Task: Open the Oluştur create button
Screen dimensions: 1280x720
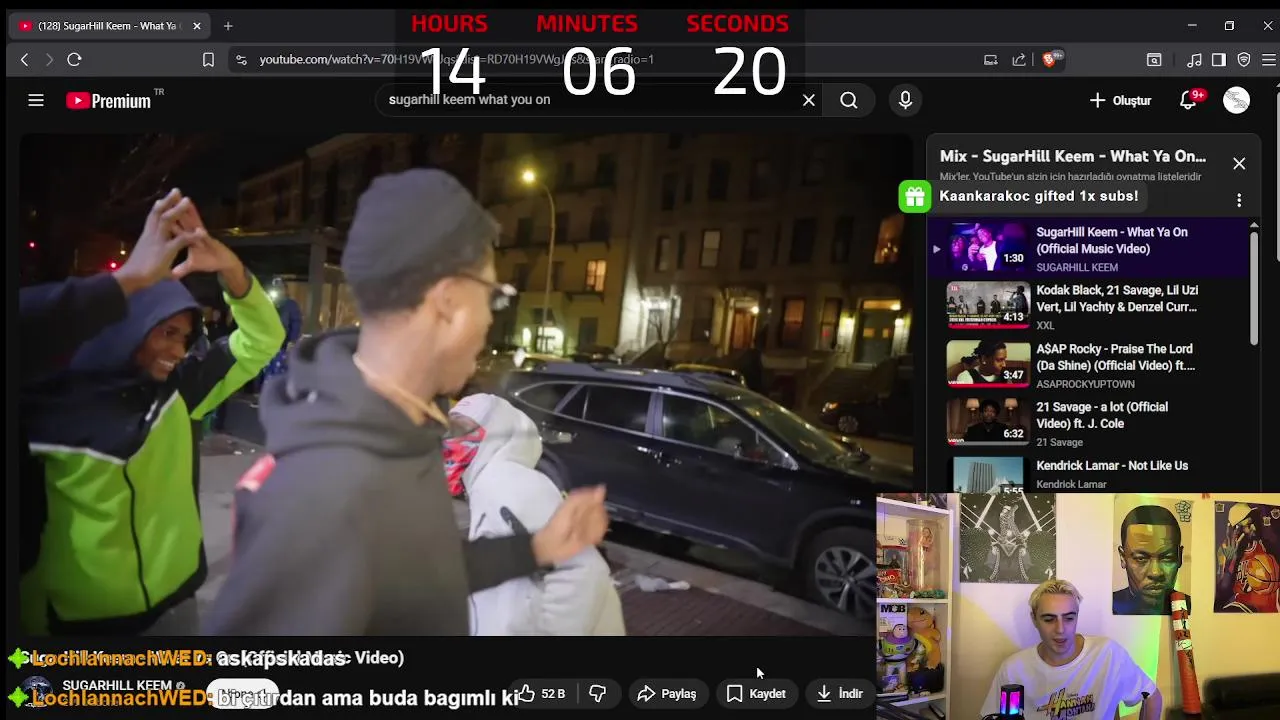Action: tap(1121, 100)
